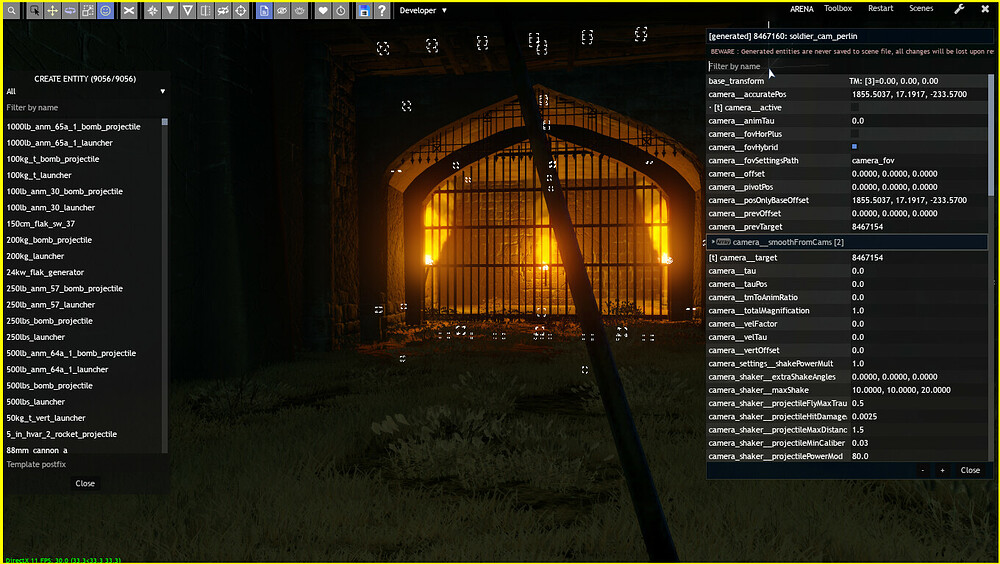Open the Toolbox menu
The image size is (1000, 564).
click(838, 8)
